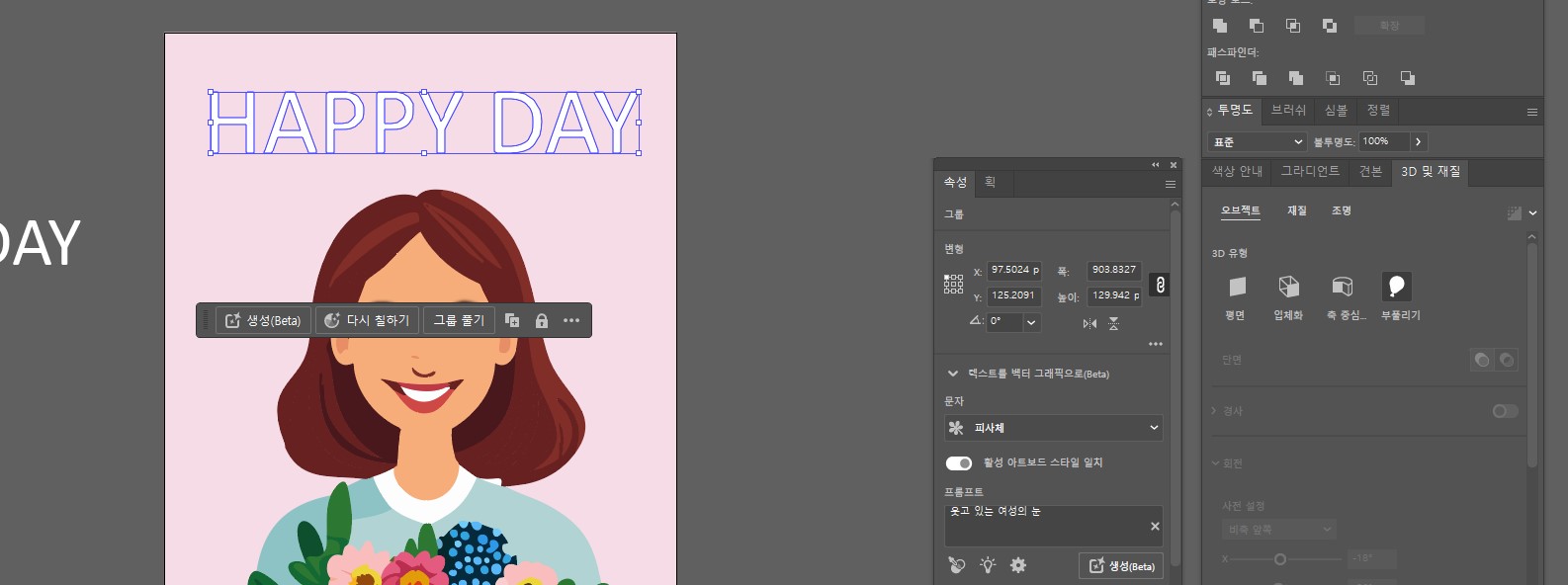Click the X position field 97.5024
The height and width of the screenshot is (585, 1568).
coord(1014,270)
